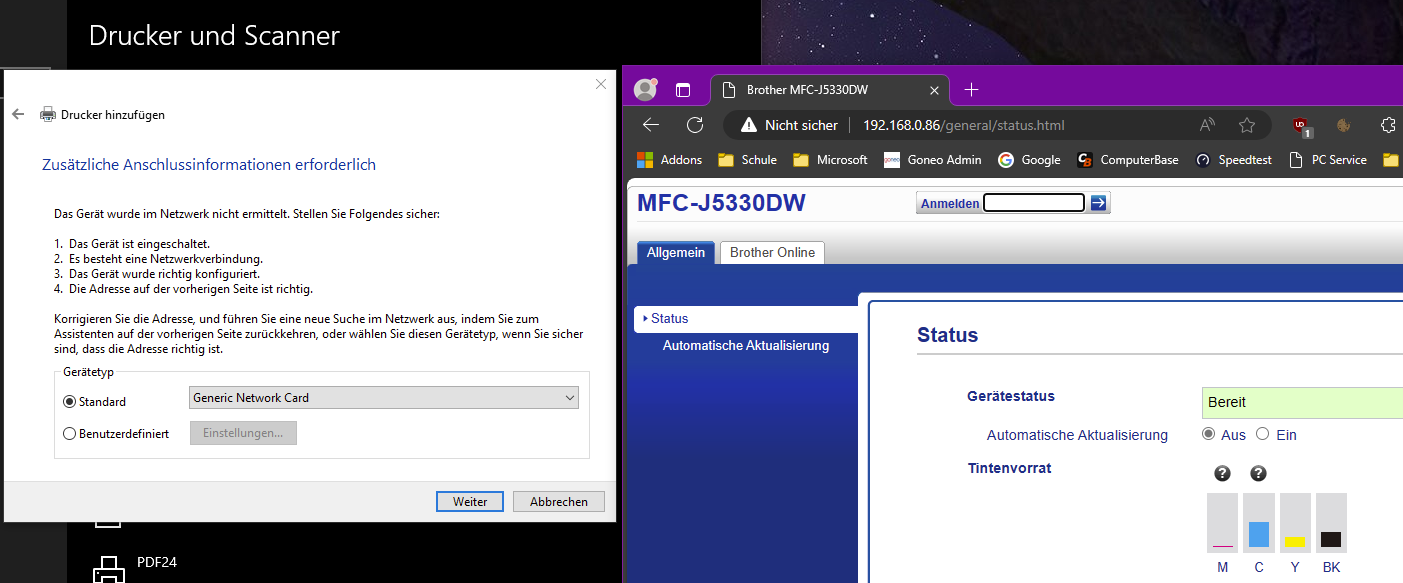Click the Abbrechen button
The height and width of the screenshot is (583, 1403).
coord(559,502)
